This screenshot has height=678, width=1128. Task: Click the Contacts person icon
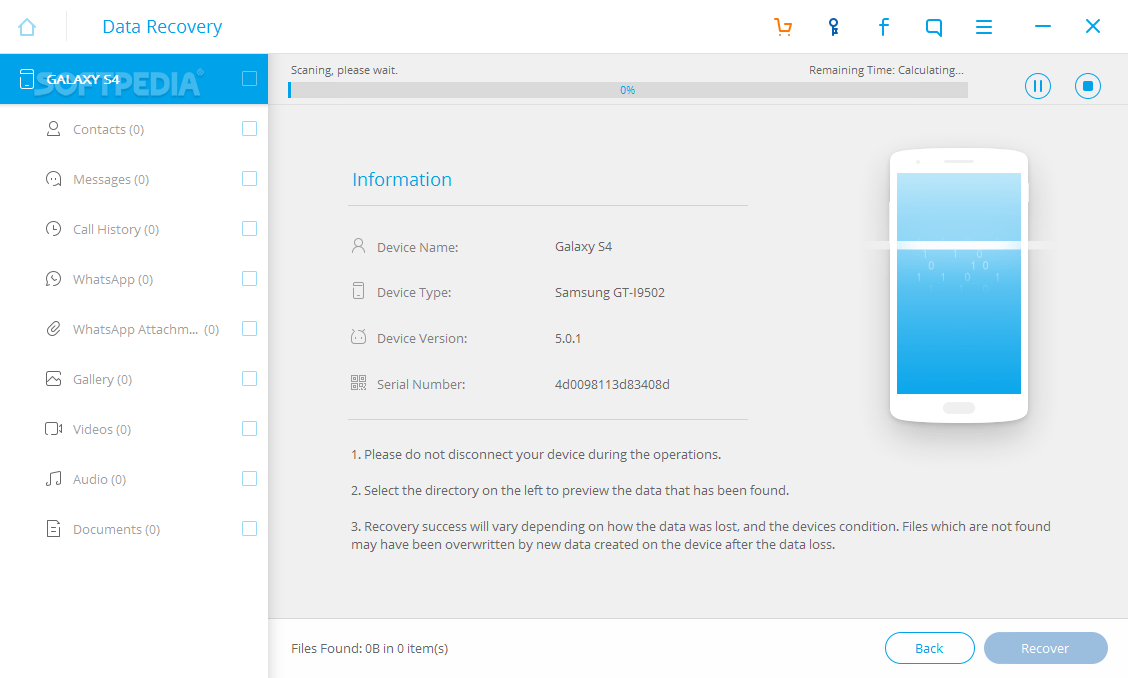tap(53, 129)
